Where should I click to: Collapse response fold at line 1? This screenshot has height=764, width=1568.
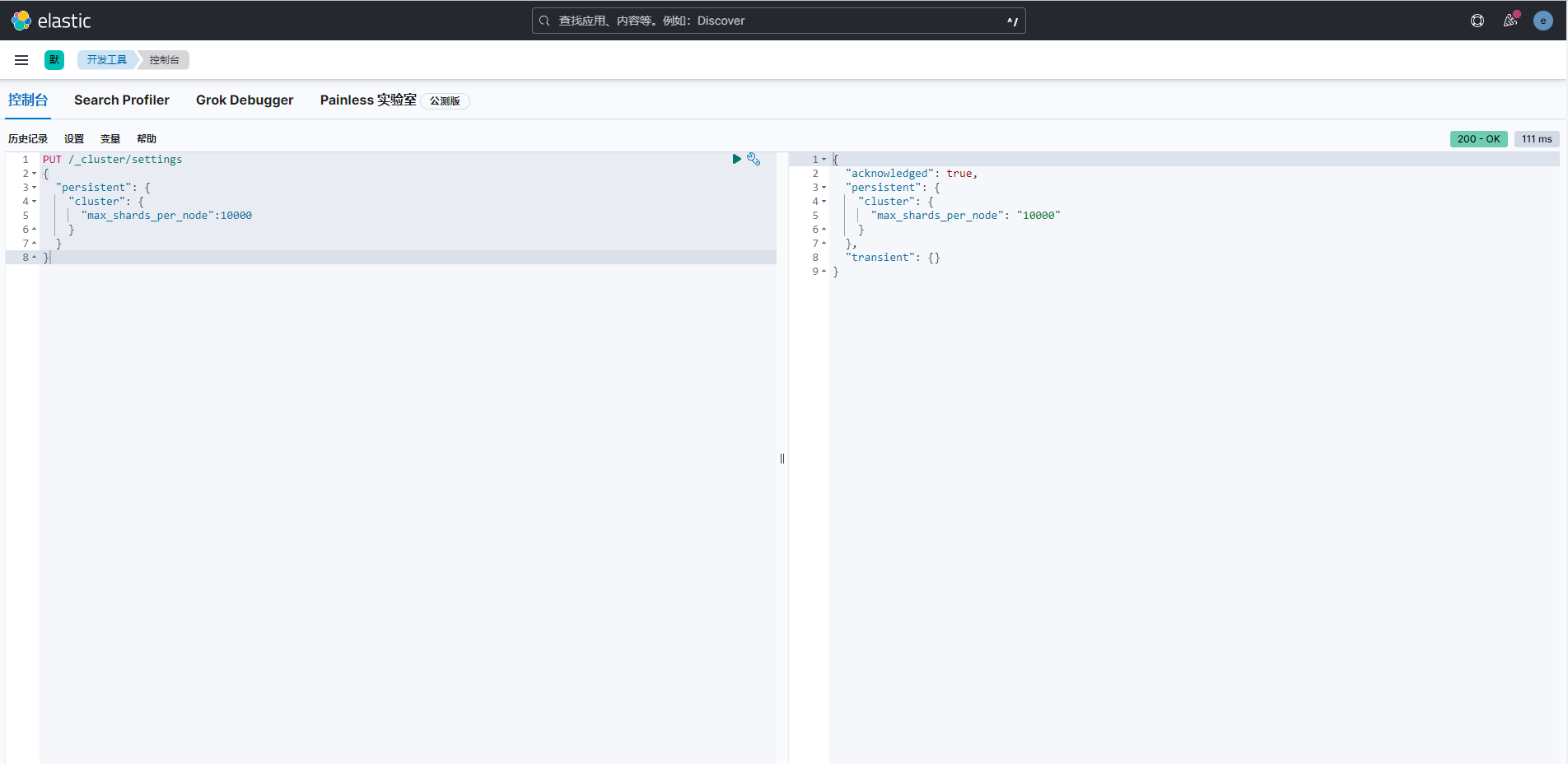[x=824, y=160]
